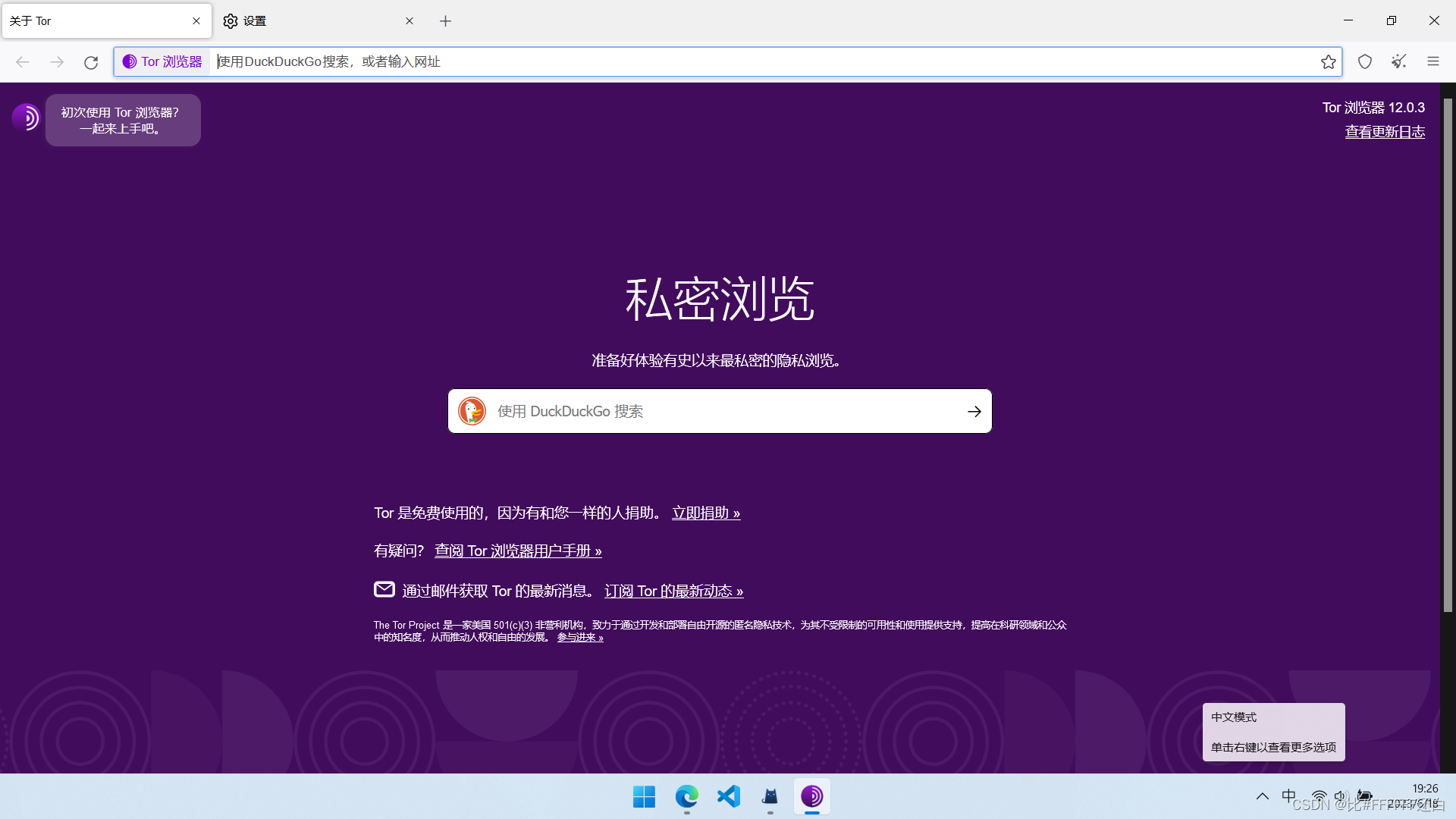Open the 查看更新日志 changelog link

pos(1384,132)
